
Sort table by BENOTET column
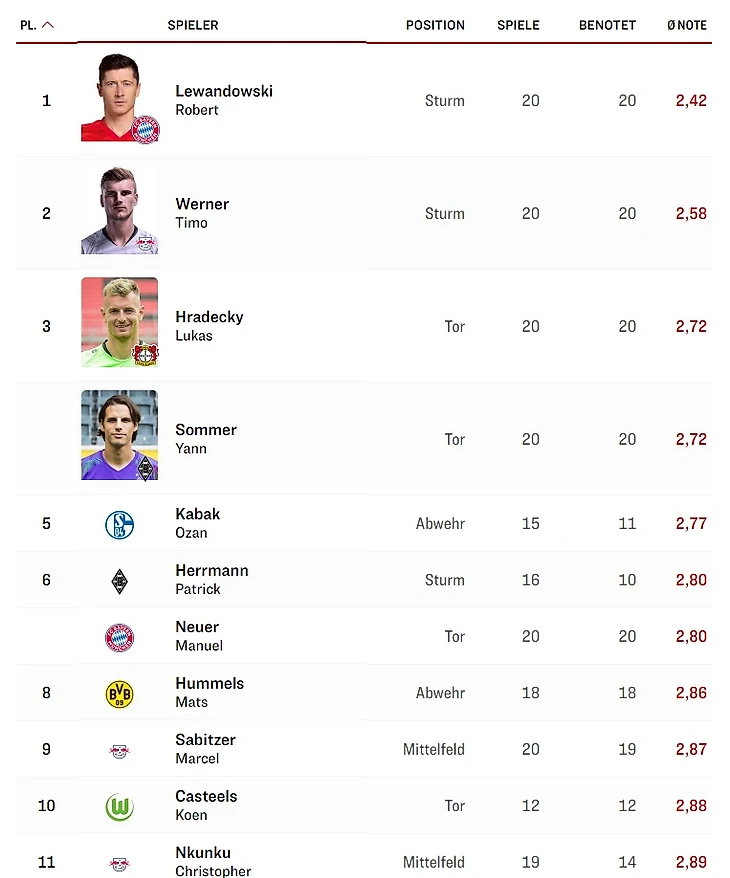(x=607, y=26)
